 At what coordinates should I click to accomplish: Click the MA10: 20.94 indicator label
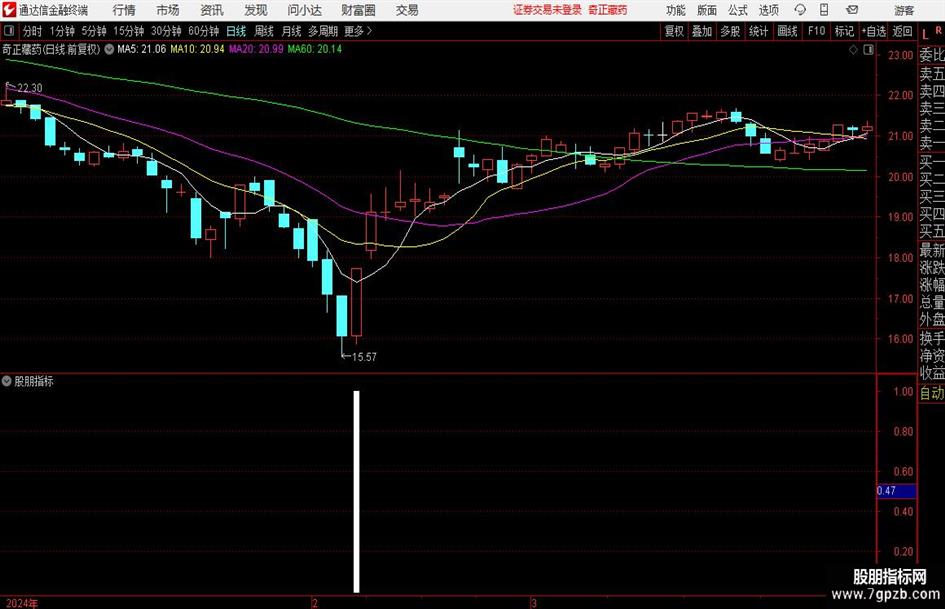coord(198,49)
